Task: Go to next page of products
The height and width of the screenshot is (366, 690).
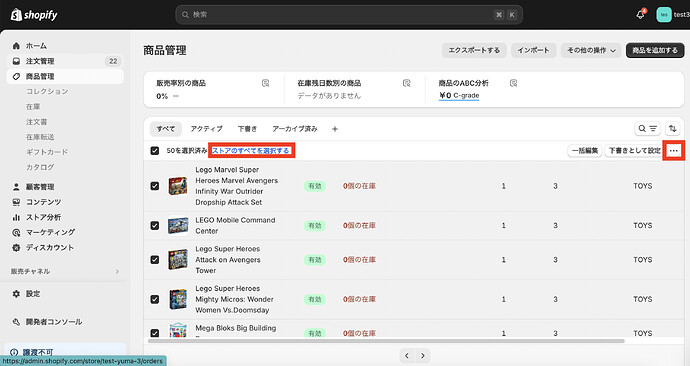Action: click(x=423, y=355)
